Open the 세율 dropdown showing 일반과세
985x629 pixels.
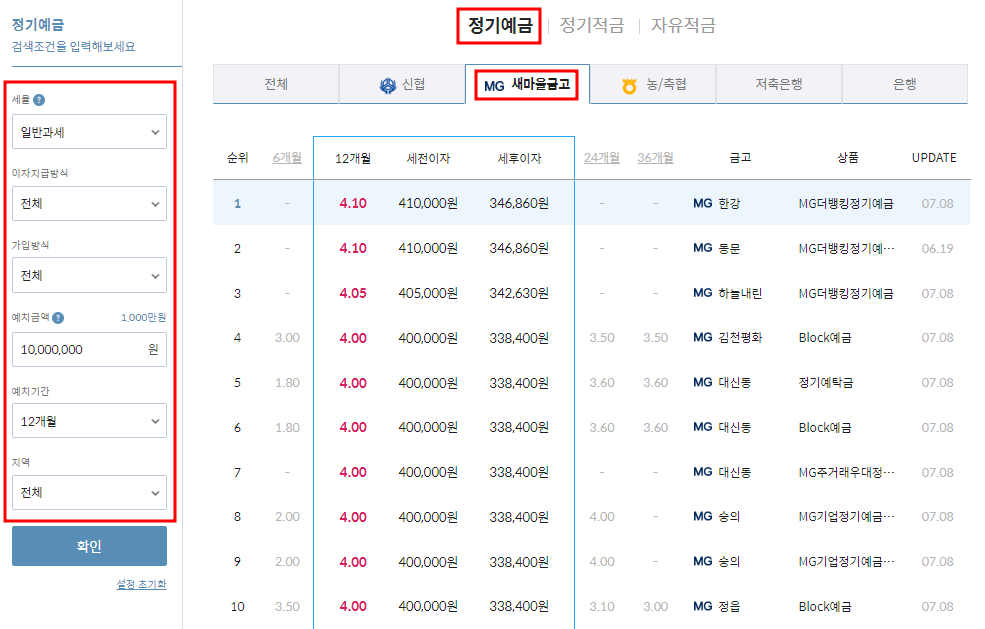pyautogui.click(x=89, y=131)
